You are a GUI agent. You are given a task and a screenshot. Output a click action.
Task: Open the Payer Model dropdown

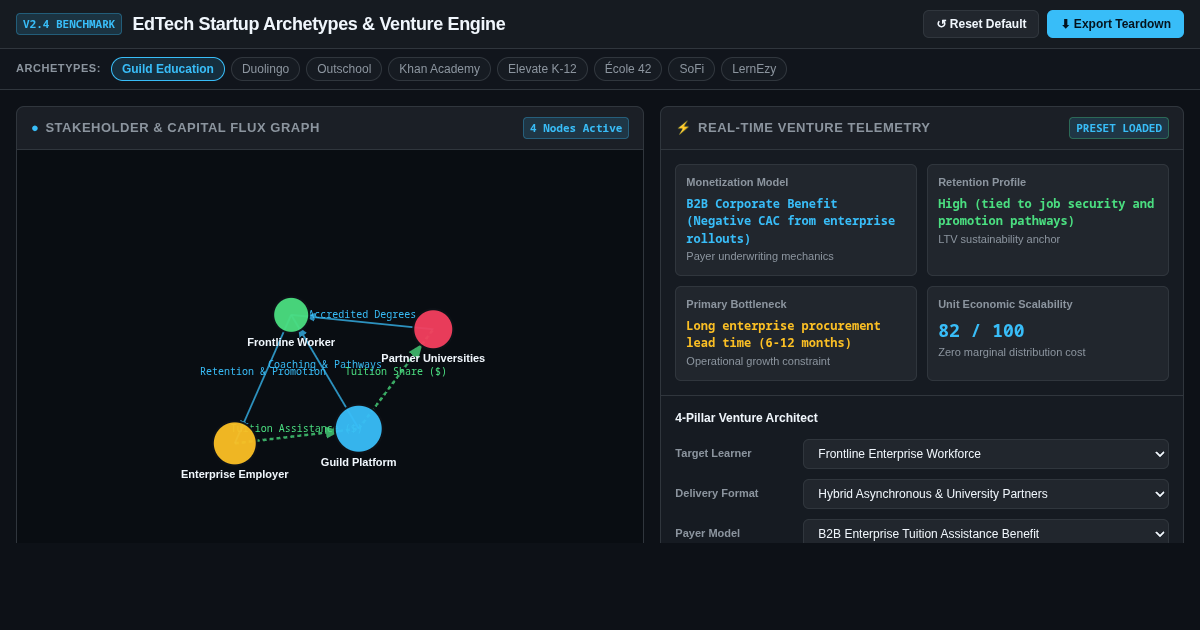tap(986, 534)
